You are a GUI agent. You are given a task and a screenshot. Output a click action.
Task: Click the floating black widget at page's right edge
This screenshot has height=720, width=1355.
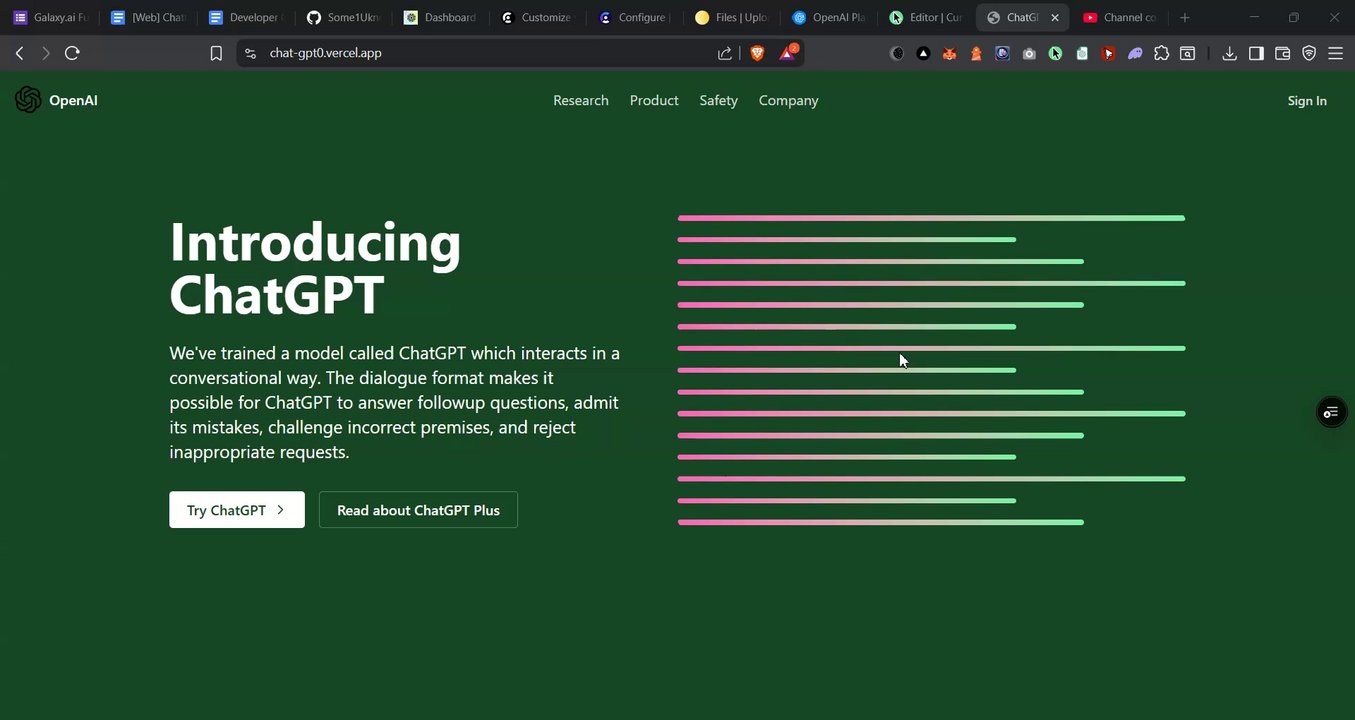[1331, 412]
